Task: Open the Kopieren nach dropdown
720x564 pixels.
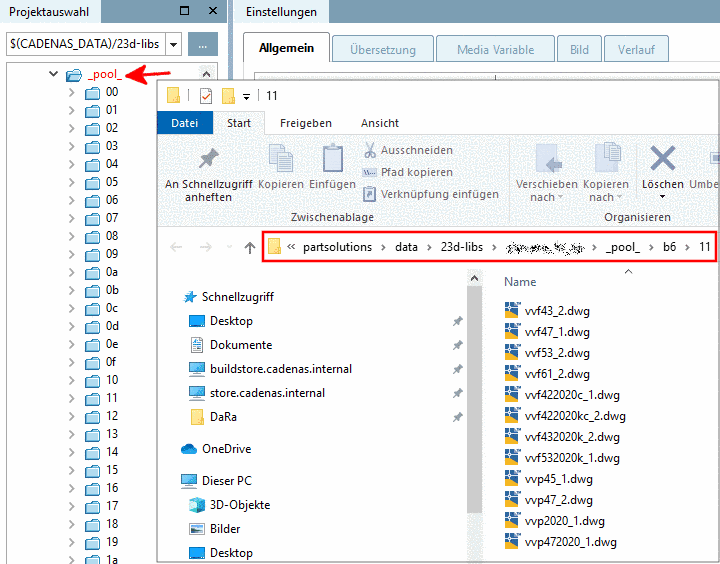Action: tap(606, 191)
